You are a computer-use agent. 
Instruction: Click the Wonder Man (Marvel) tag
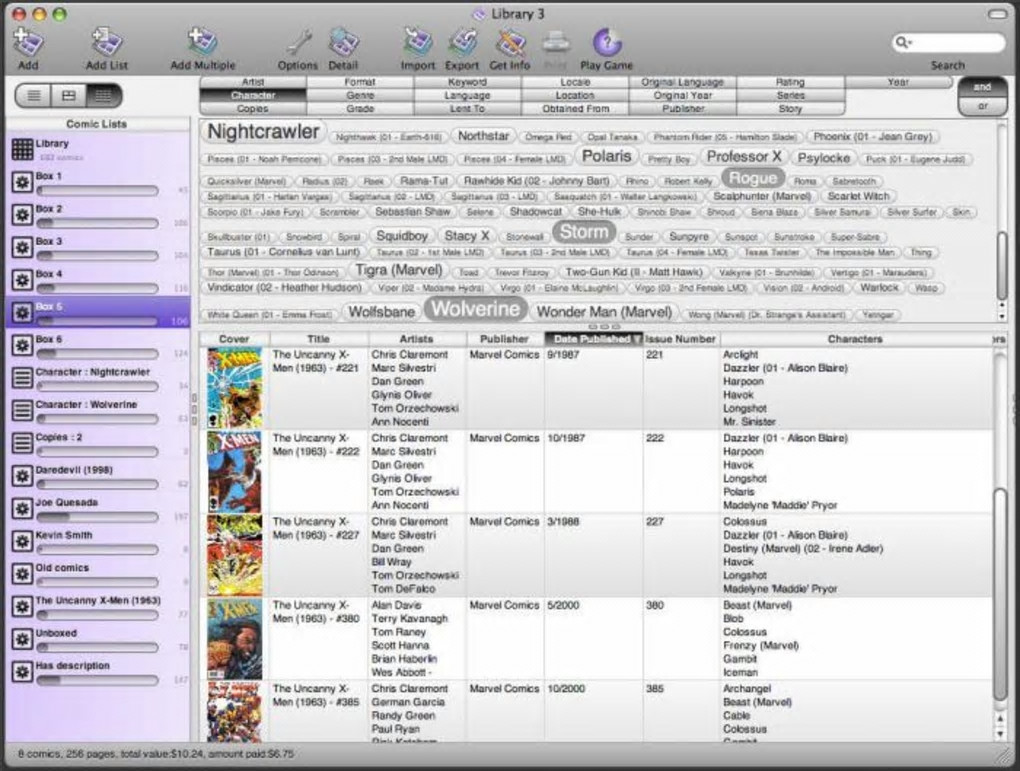[x=604, y=312]
